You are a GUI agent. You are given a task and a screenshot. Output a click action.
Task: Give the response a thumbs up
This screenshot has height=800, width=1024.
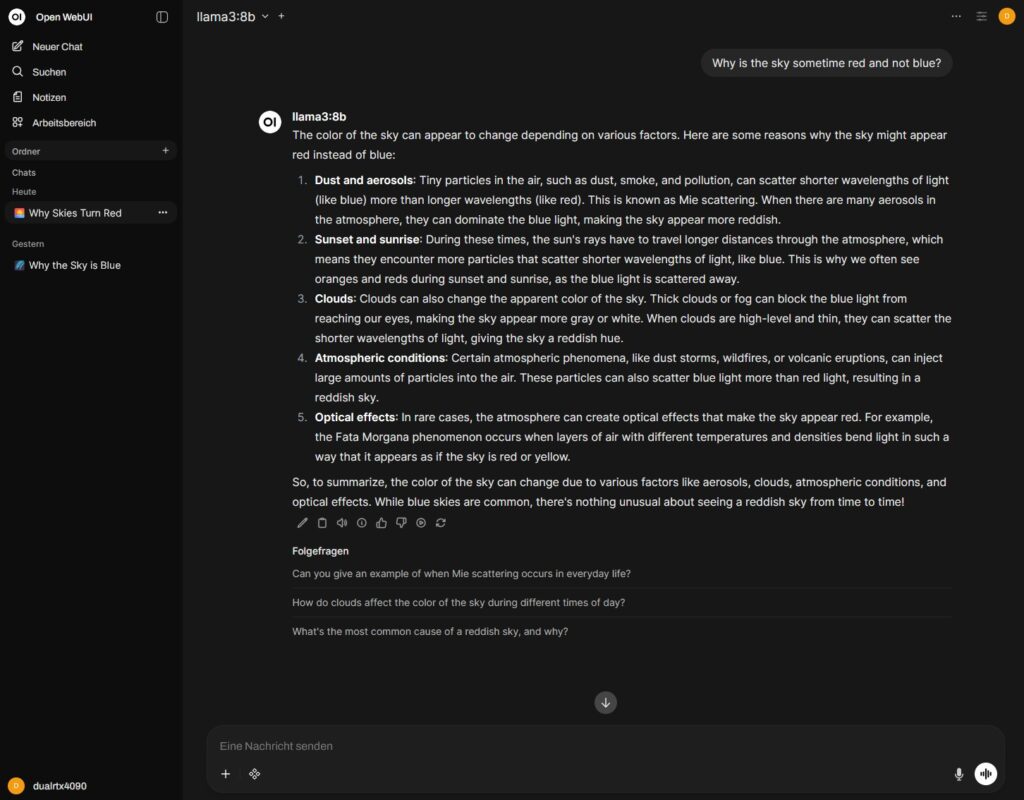pos(381,522)
